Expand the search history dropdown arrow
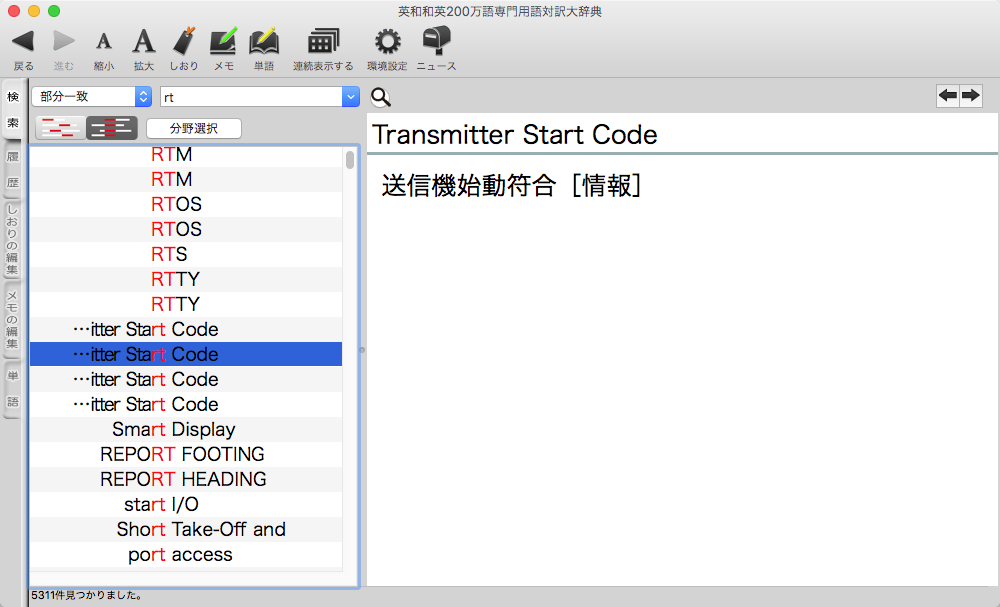Screen dimensions: 1000x607 [x=350, y=97]
